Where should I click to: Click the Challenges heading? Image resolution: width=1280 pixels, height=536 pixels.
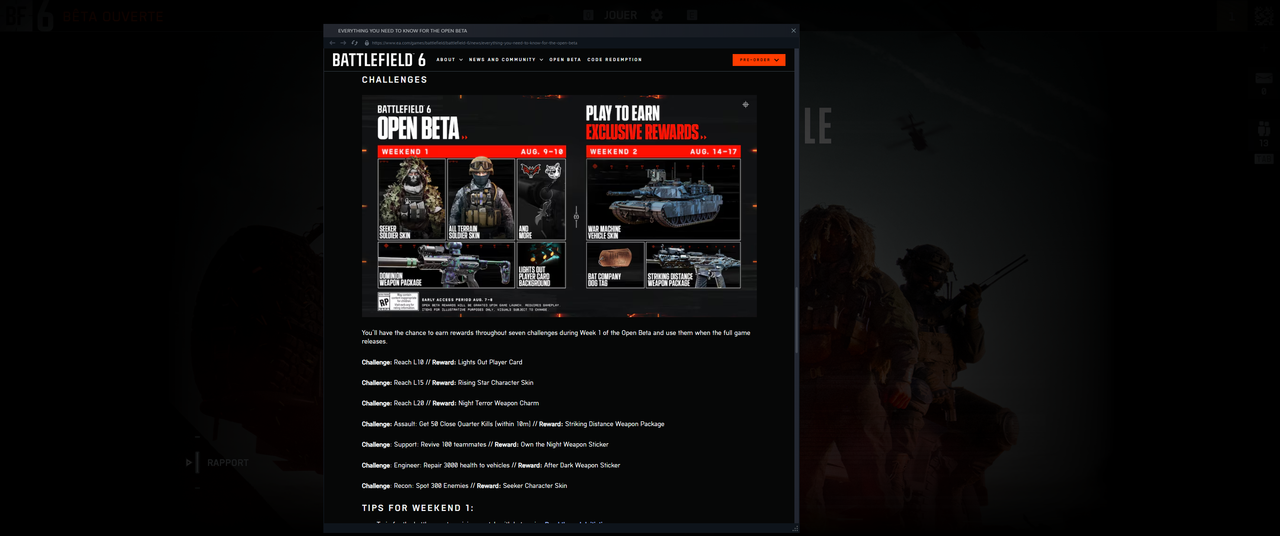coord(395,80)
